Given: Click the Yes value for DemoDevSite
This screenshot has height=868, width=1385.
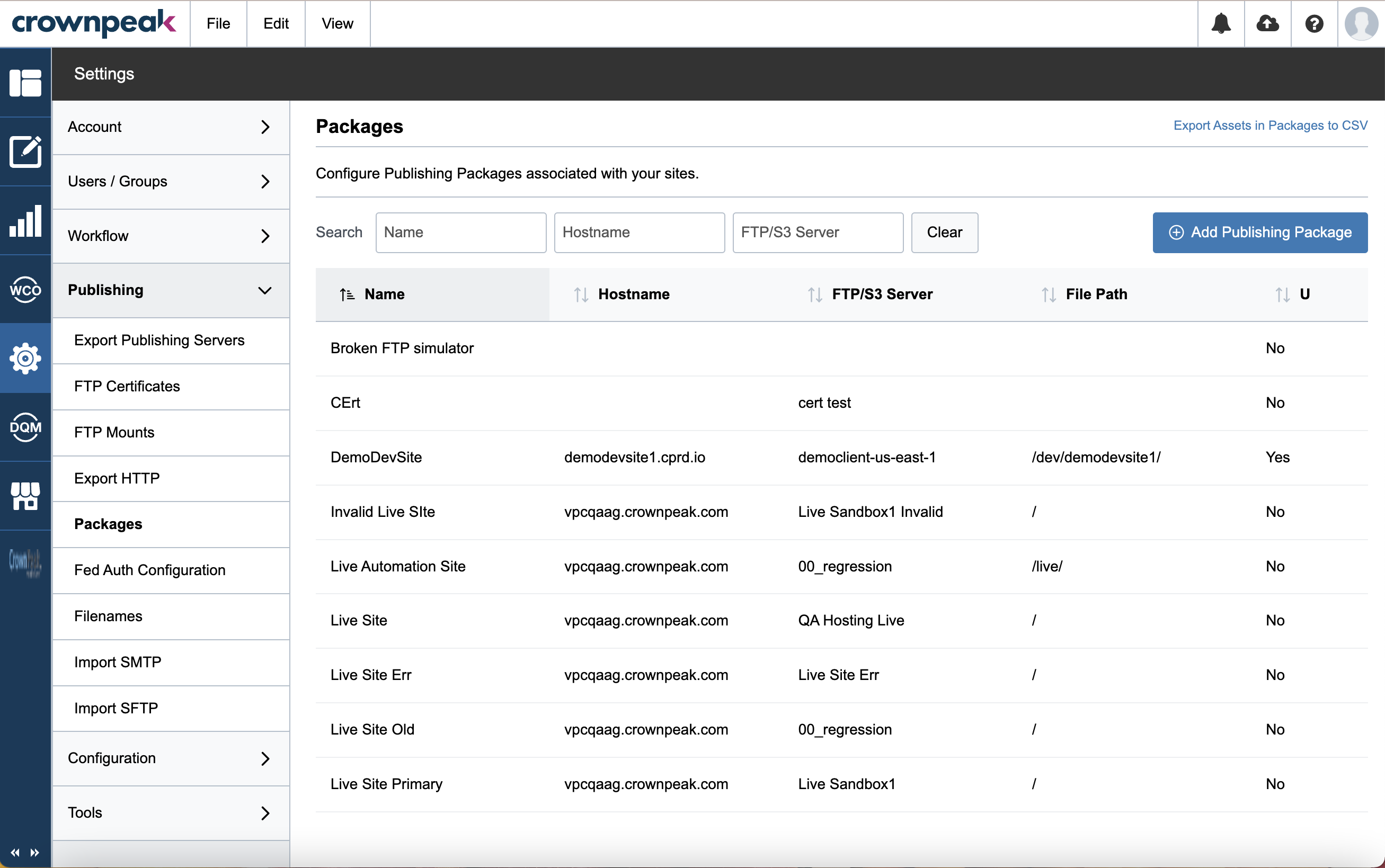Looking at the screenshot, I should (x=1277, y=458).
